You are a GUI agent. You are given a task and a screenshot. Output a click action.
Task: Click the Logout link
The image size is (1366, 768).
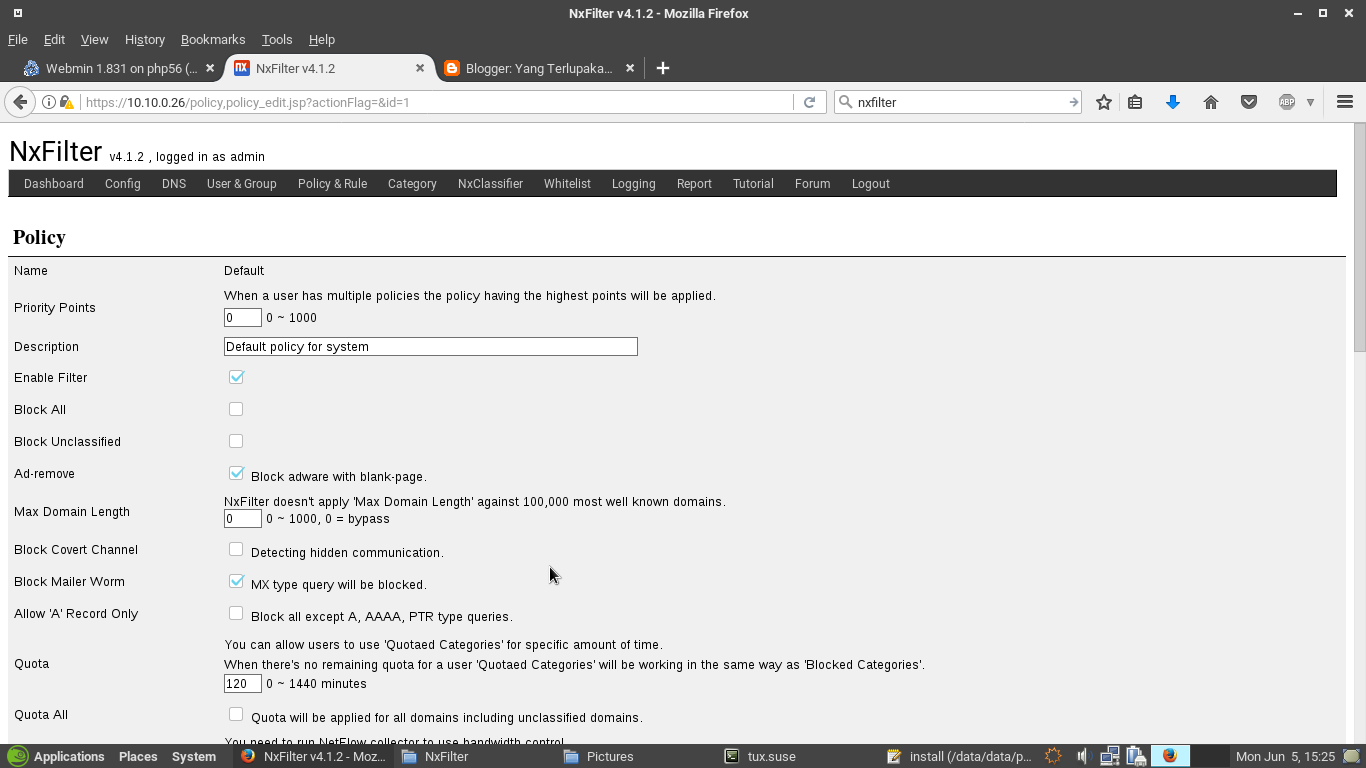[871, 184]
